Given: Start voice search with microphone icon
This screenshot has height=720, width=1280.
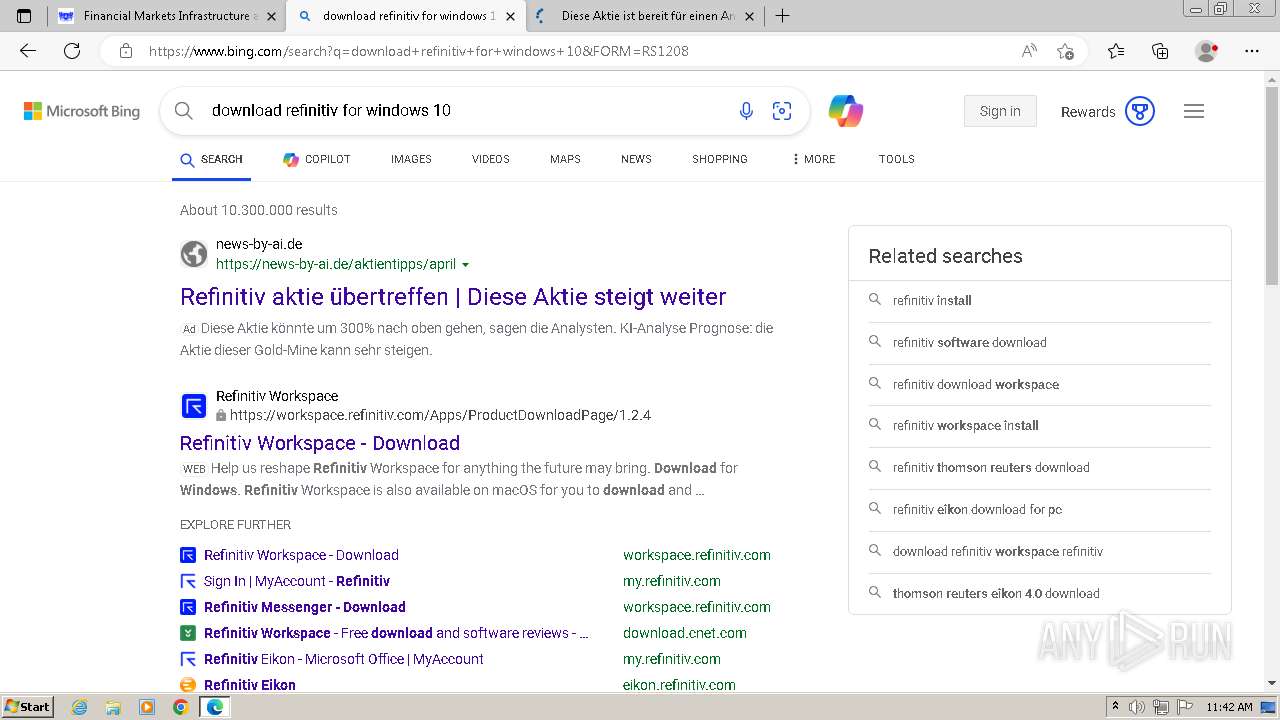Looking at the screenshot, I should coord(746,111).
